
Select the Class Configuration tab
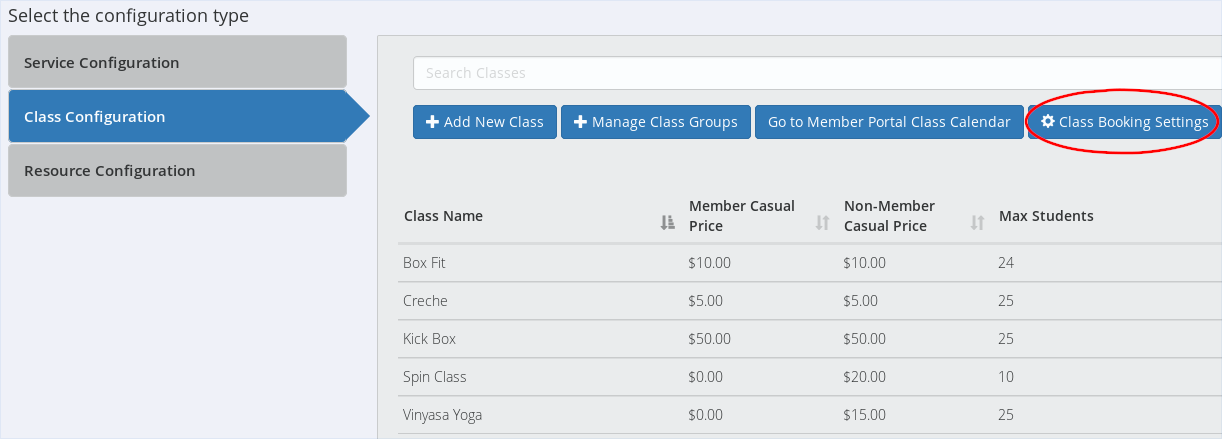[x=177, y=116]
